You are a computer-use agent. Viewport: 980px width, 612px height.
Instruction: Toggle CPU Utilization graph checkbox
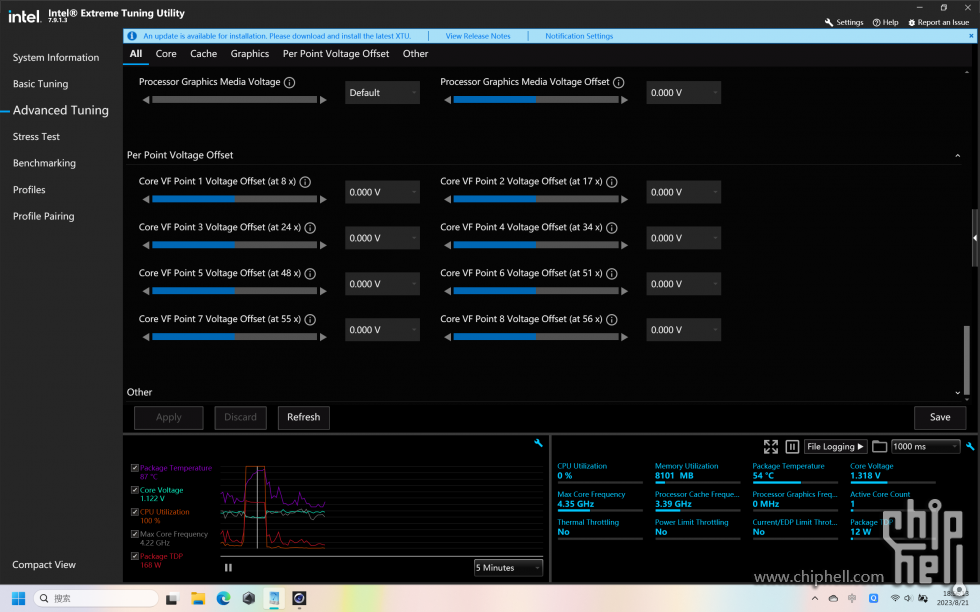(134, 512)
